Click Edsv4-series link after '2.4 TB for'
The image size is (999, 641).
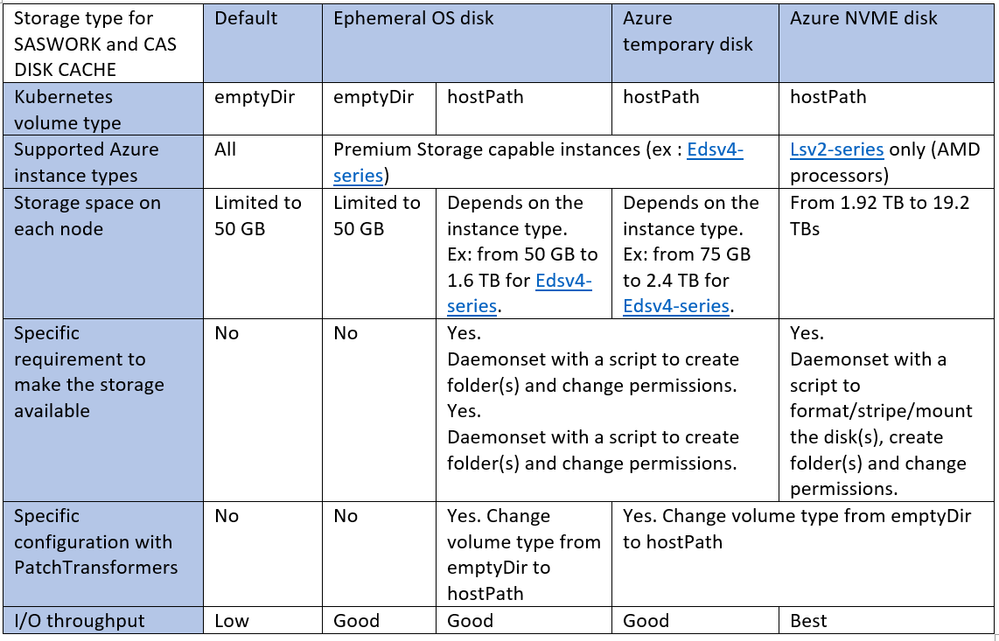(676, 306)
